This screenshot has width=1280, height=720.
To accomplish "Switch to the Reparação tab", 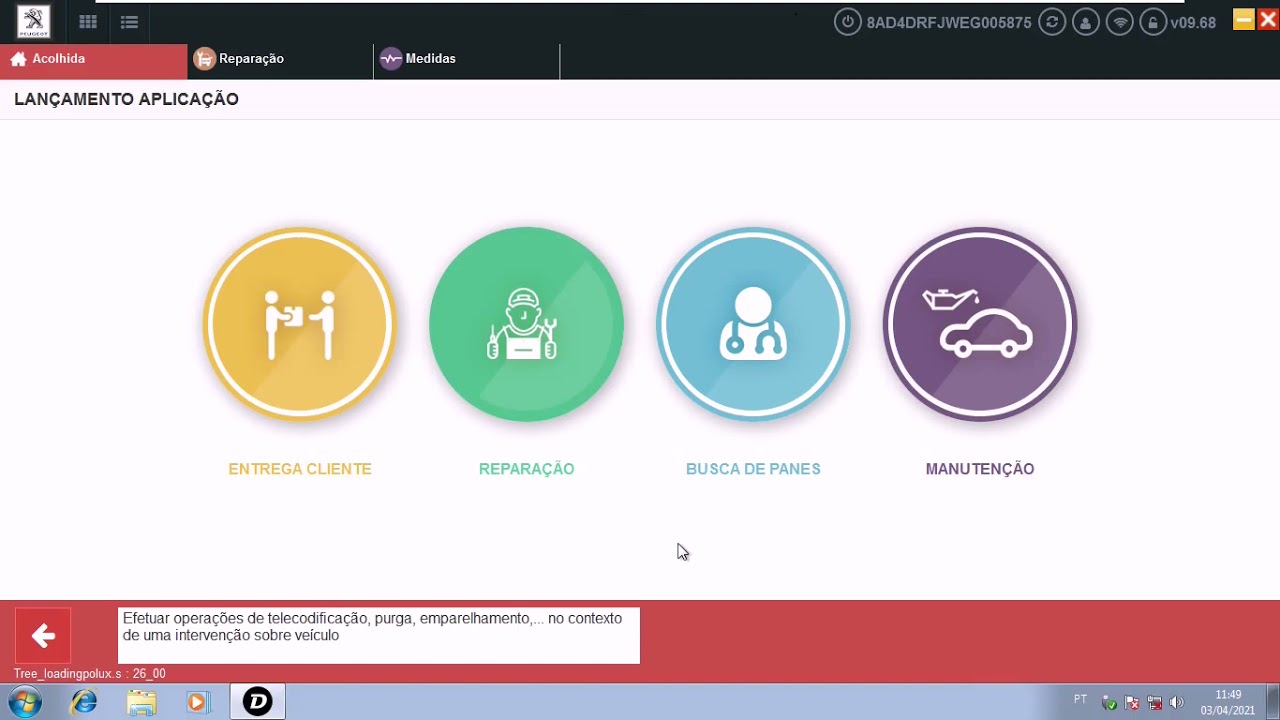I will 280,59.
